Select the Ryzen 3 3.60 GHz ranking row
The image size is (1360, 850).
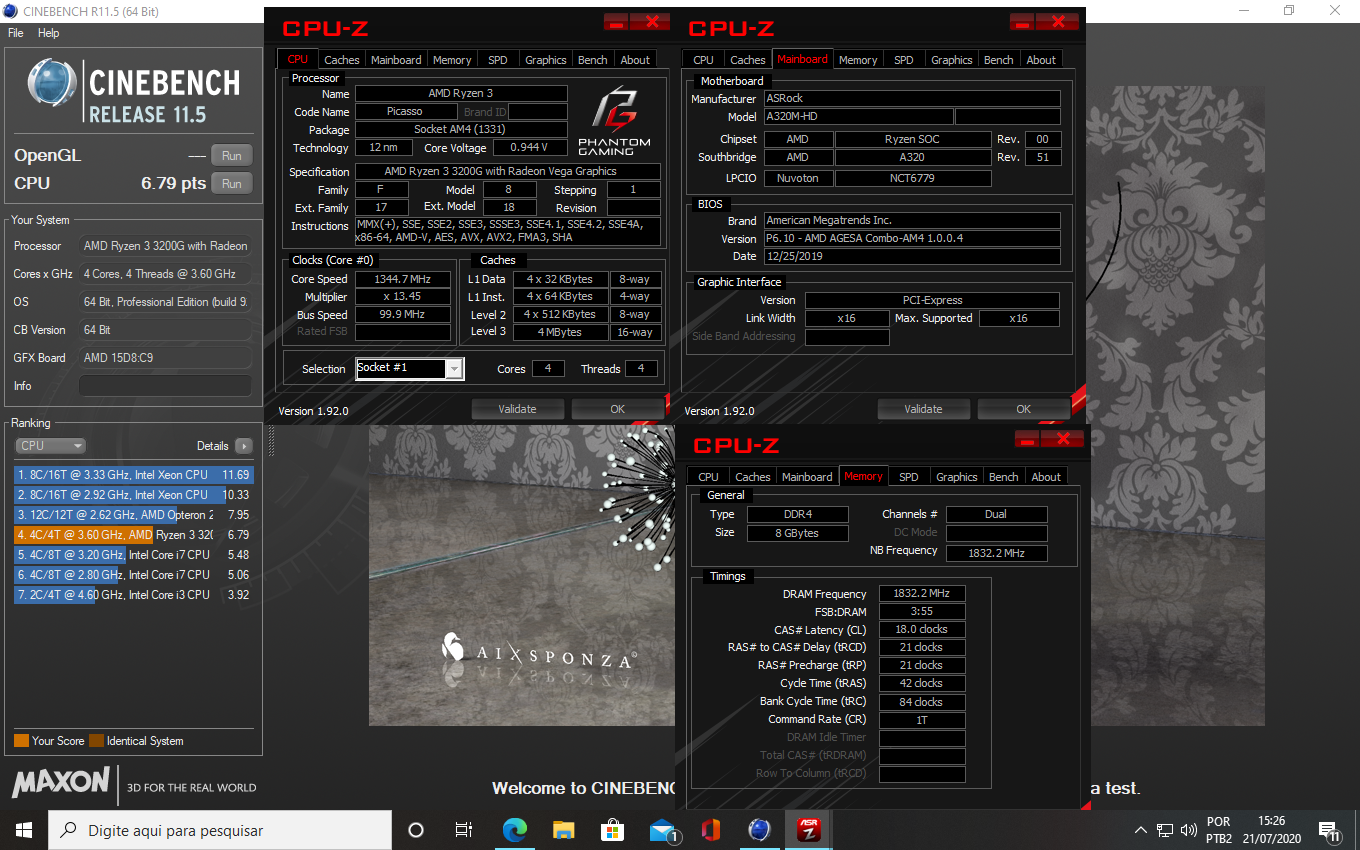[x=133, y=535]
